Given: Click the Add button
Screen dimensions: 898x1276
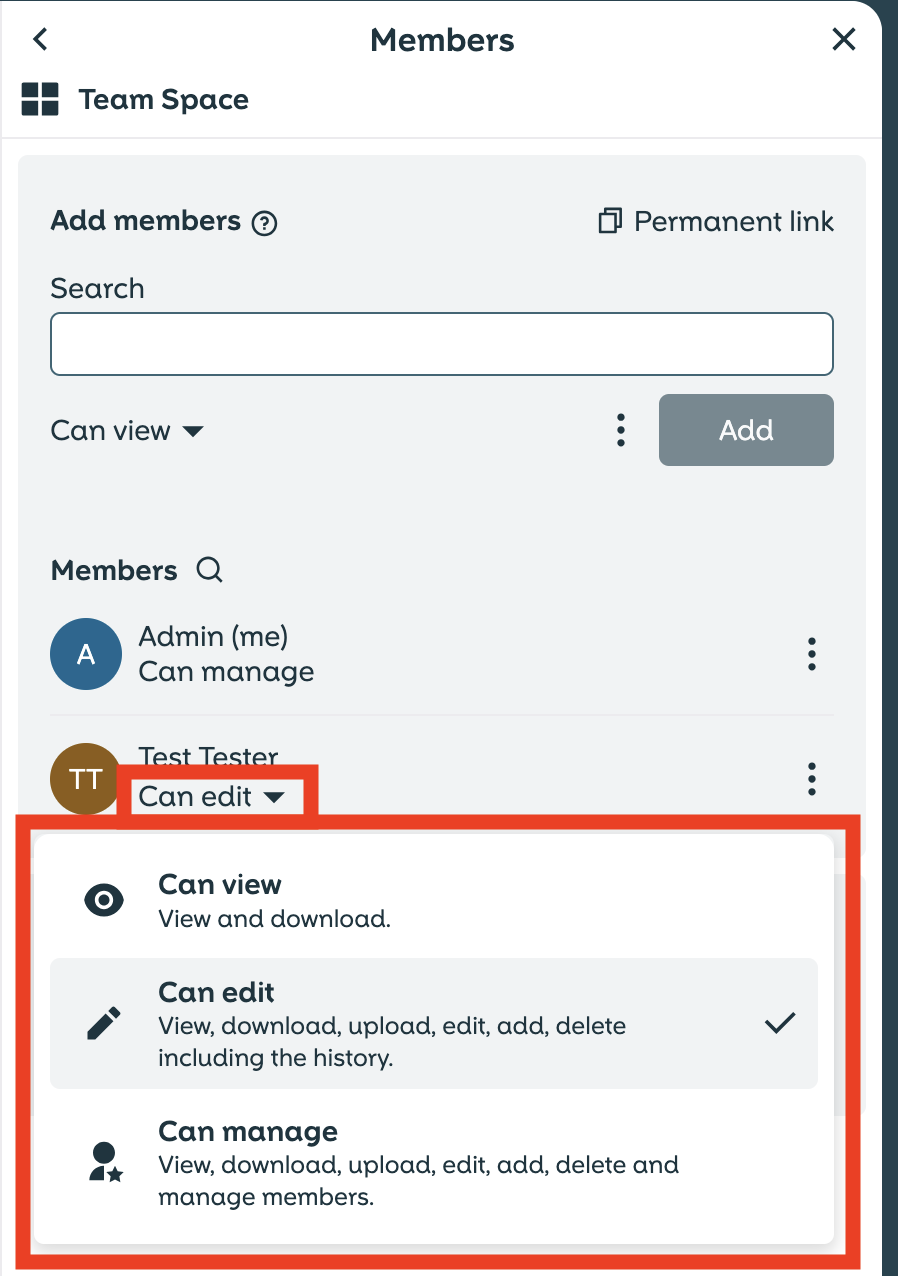Looking at the screenshot, I should coord(746,430).
